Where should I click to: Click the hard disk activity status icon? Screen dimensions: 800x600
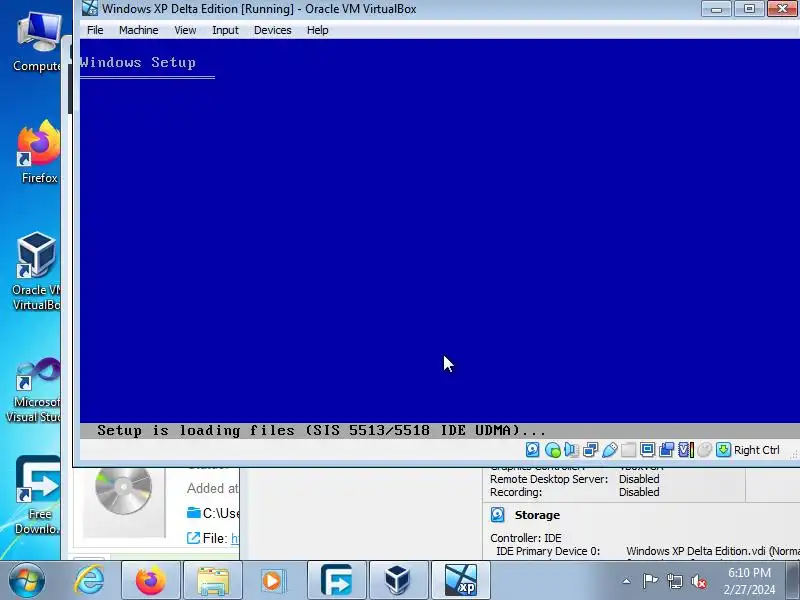(532, 449)
